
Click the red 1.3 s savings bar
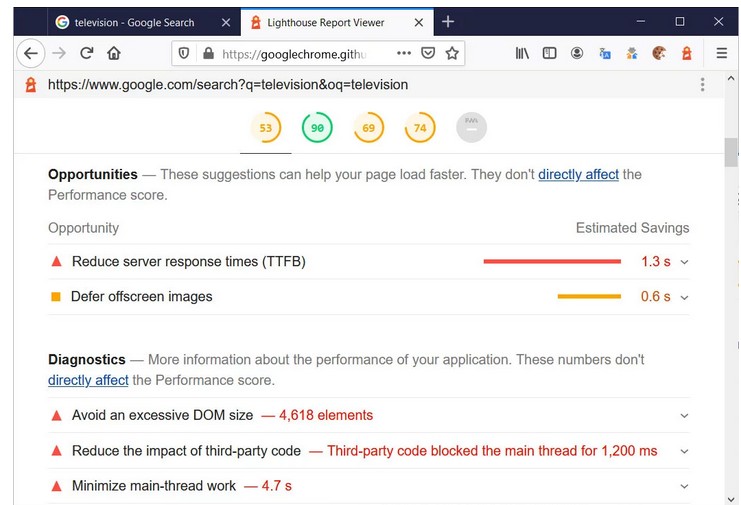point(552,261)
